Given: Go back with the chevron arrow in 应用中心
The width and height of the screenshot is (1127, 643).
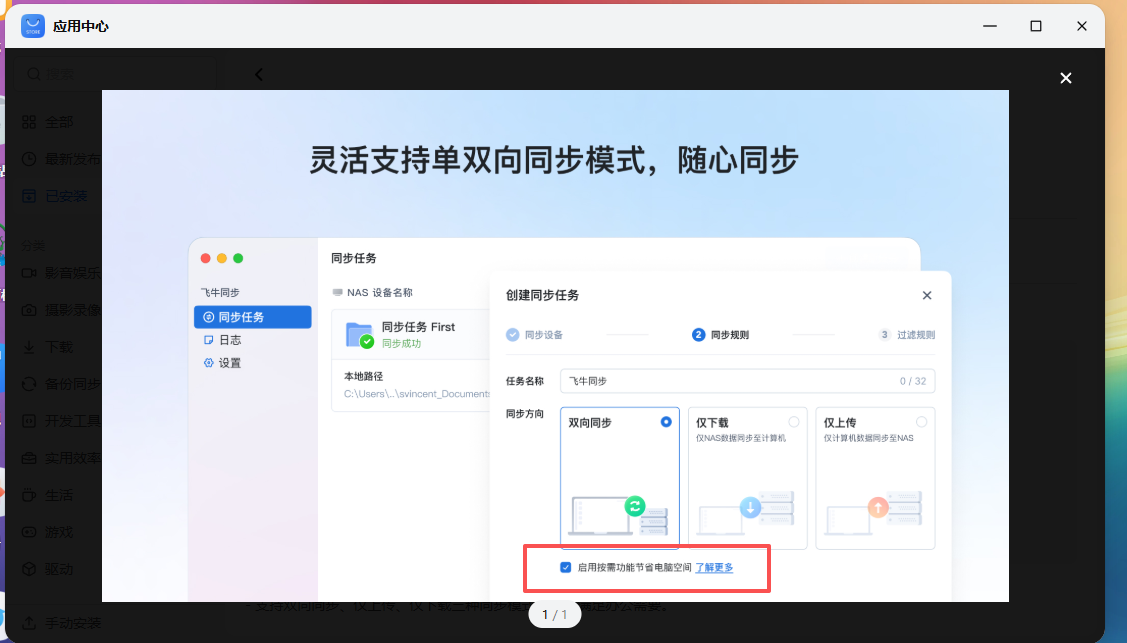Looking at the screenshot, I should pos(259,74).
